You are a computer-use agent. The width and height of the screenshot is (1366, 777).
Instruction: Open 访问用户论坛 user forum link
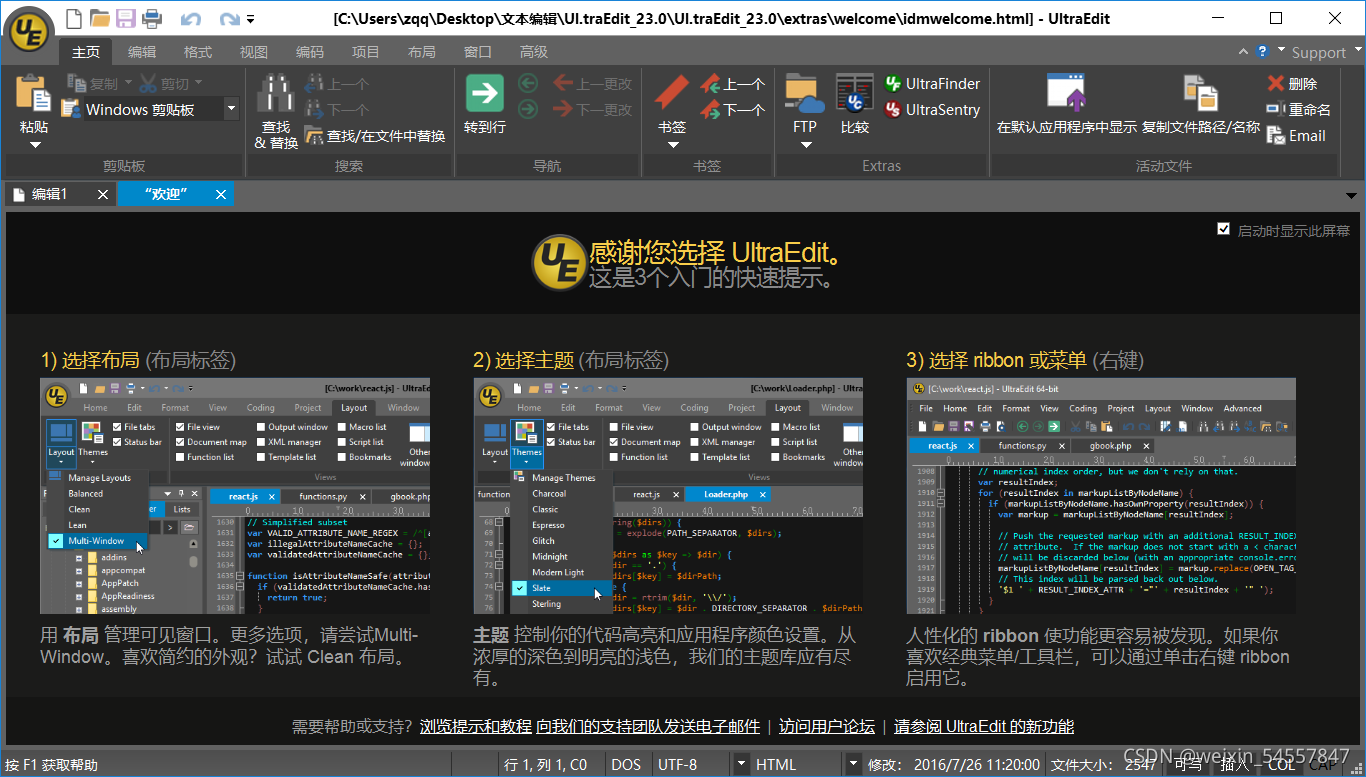coord(827,726)
